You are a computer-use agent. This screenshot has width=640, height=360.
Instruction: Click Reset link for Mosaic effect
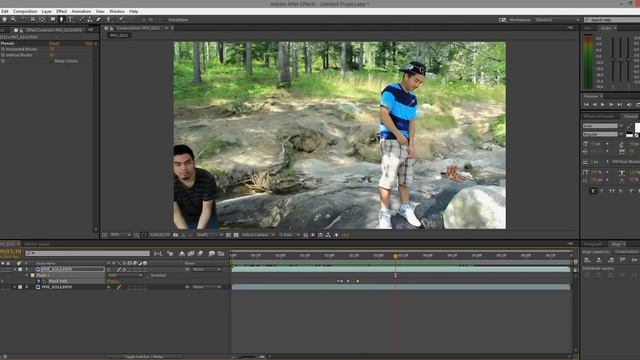coord(54,43)
